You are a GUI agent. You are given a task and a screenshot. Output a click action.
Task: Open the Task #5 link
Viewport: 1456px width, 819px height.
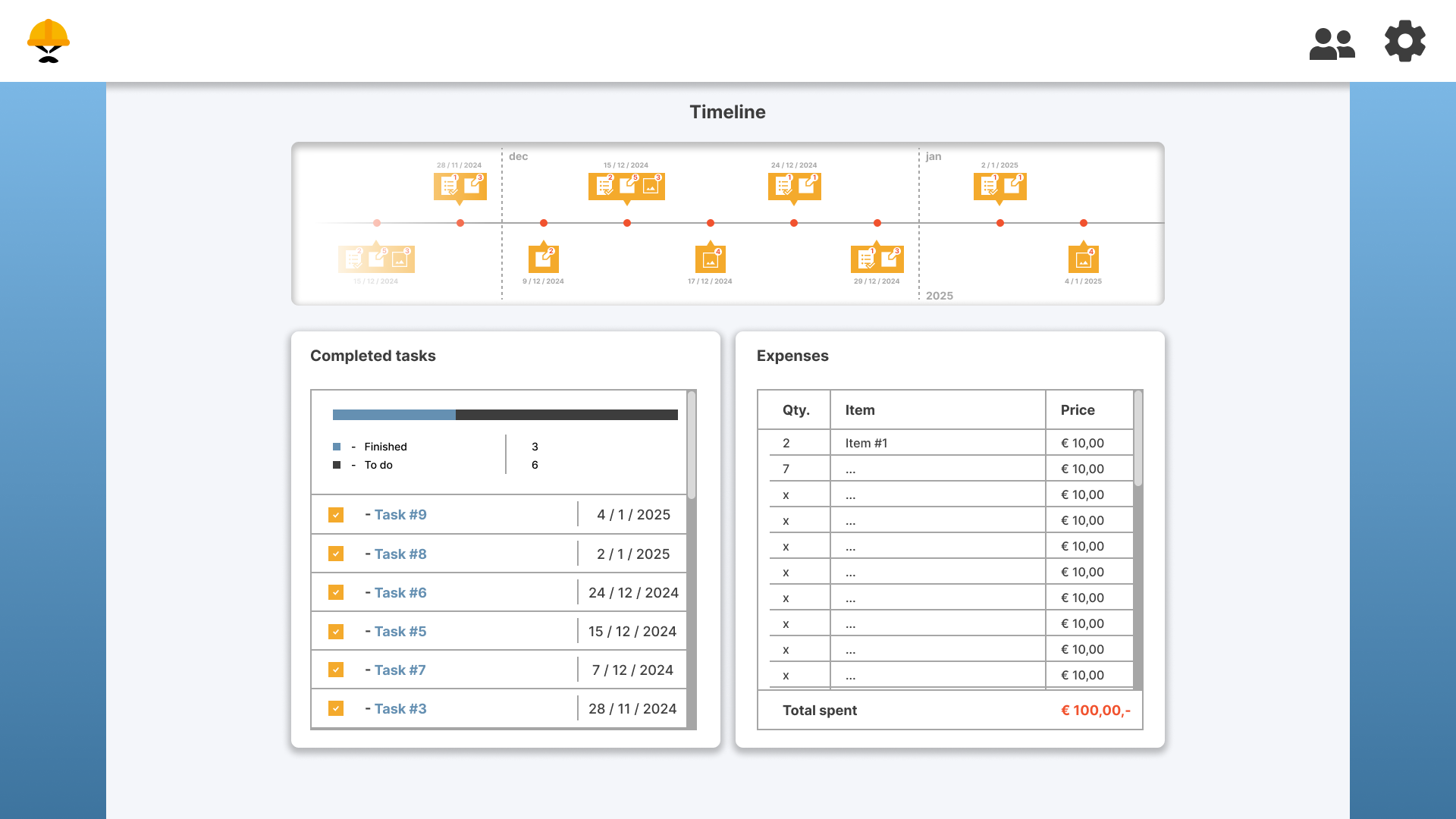400,631
